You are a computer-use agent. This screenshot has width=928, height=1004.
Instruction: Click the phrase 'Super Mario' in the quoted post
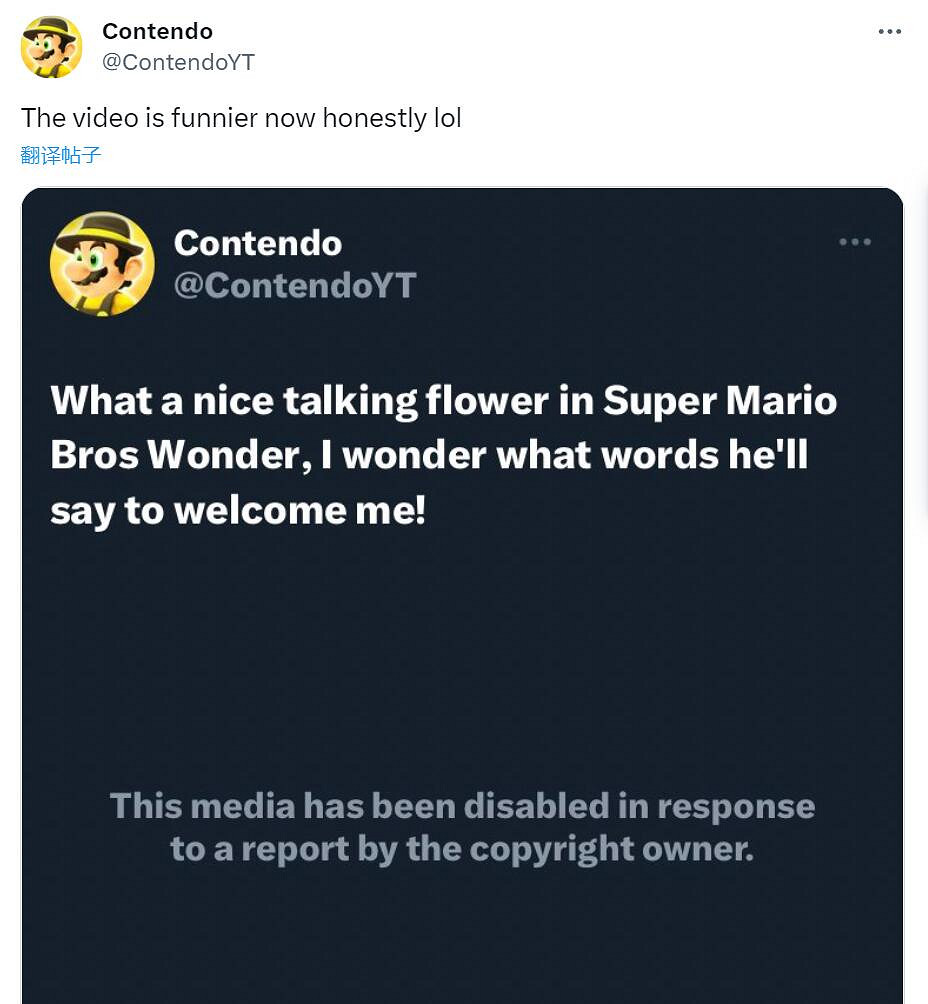pyautogui.click(x=721, y=401)
